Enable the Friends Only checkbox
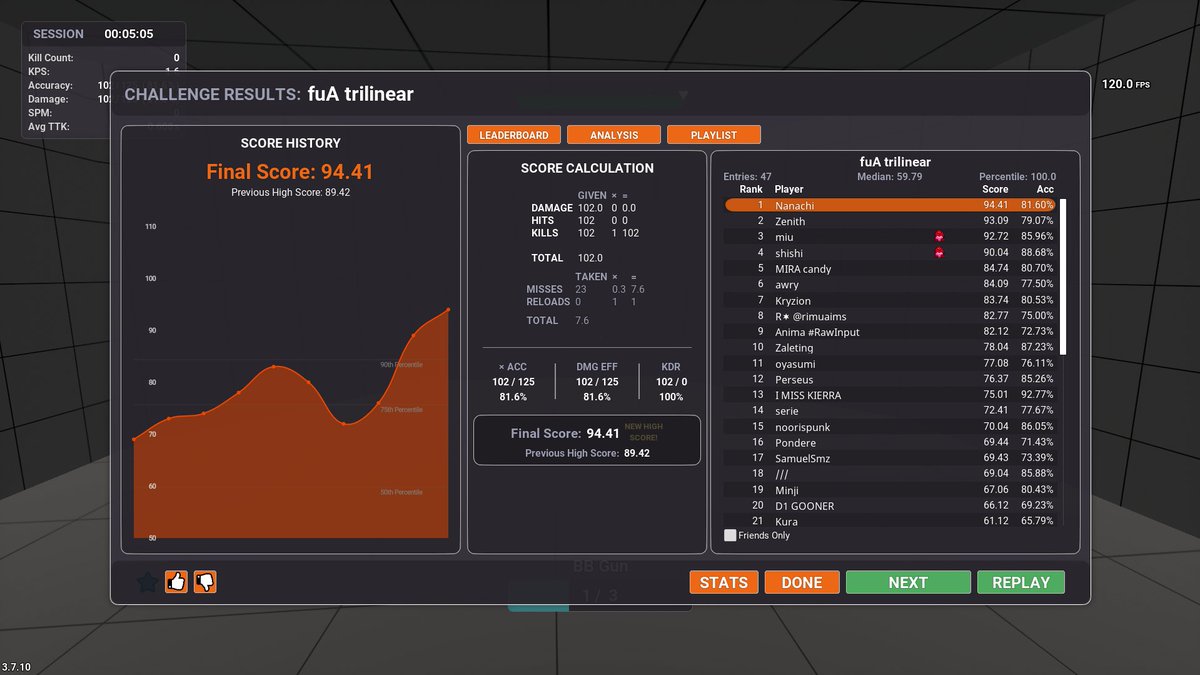 pos(730,536)
